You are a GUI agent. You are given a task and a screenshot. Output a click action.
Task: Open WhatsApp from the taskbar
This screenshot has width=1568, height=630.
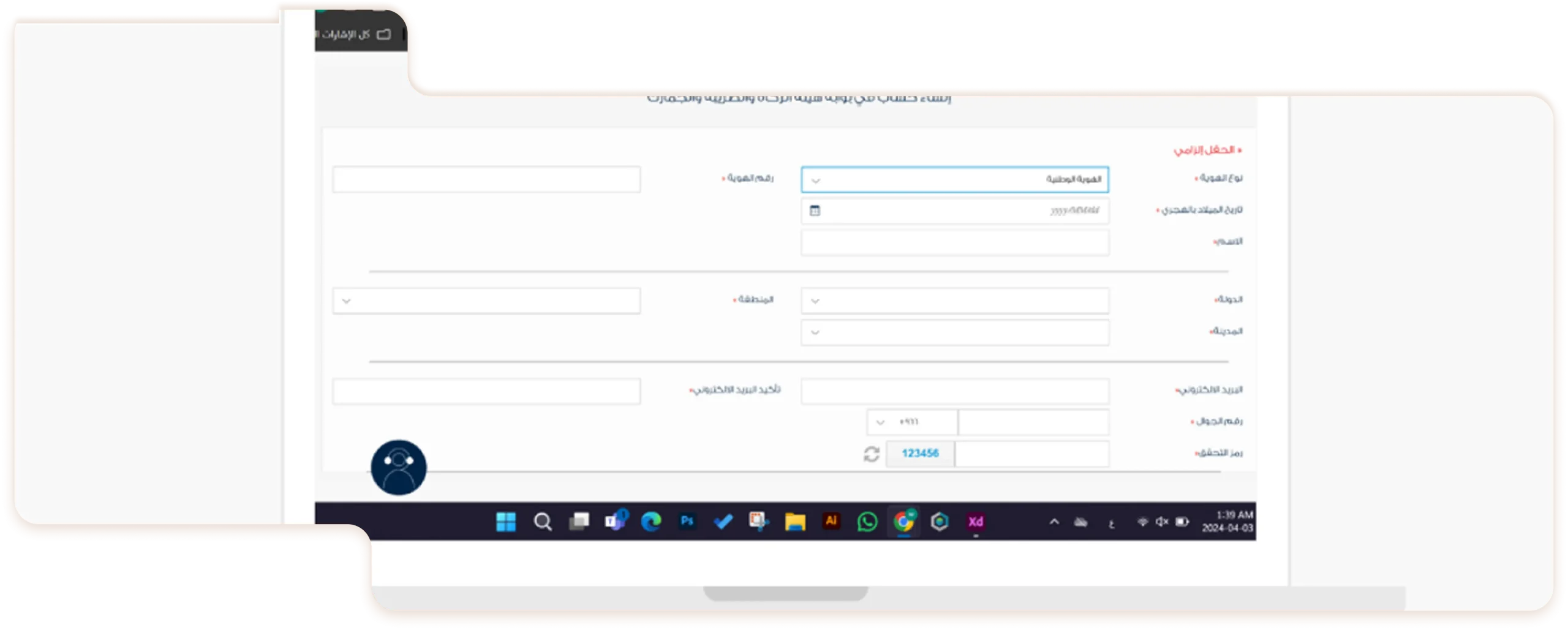tap(867, 522)
